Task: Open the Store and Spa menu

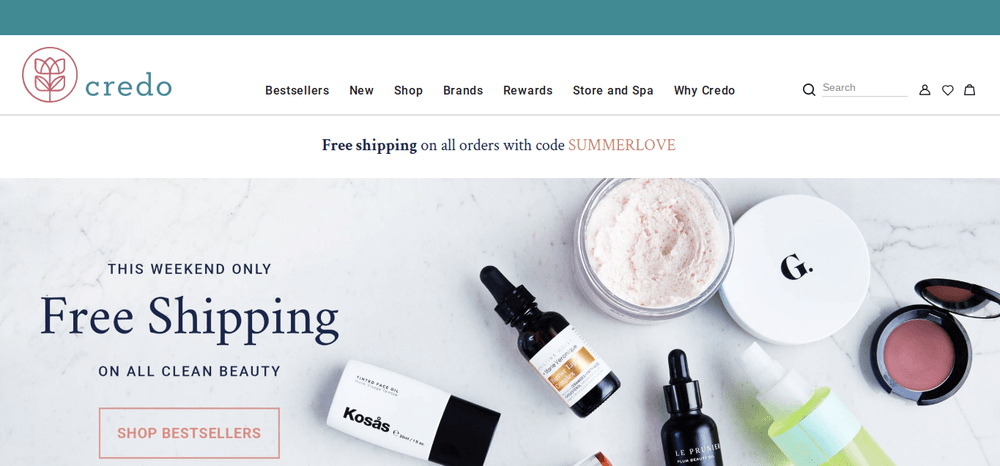Action: click(613, 91)
